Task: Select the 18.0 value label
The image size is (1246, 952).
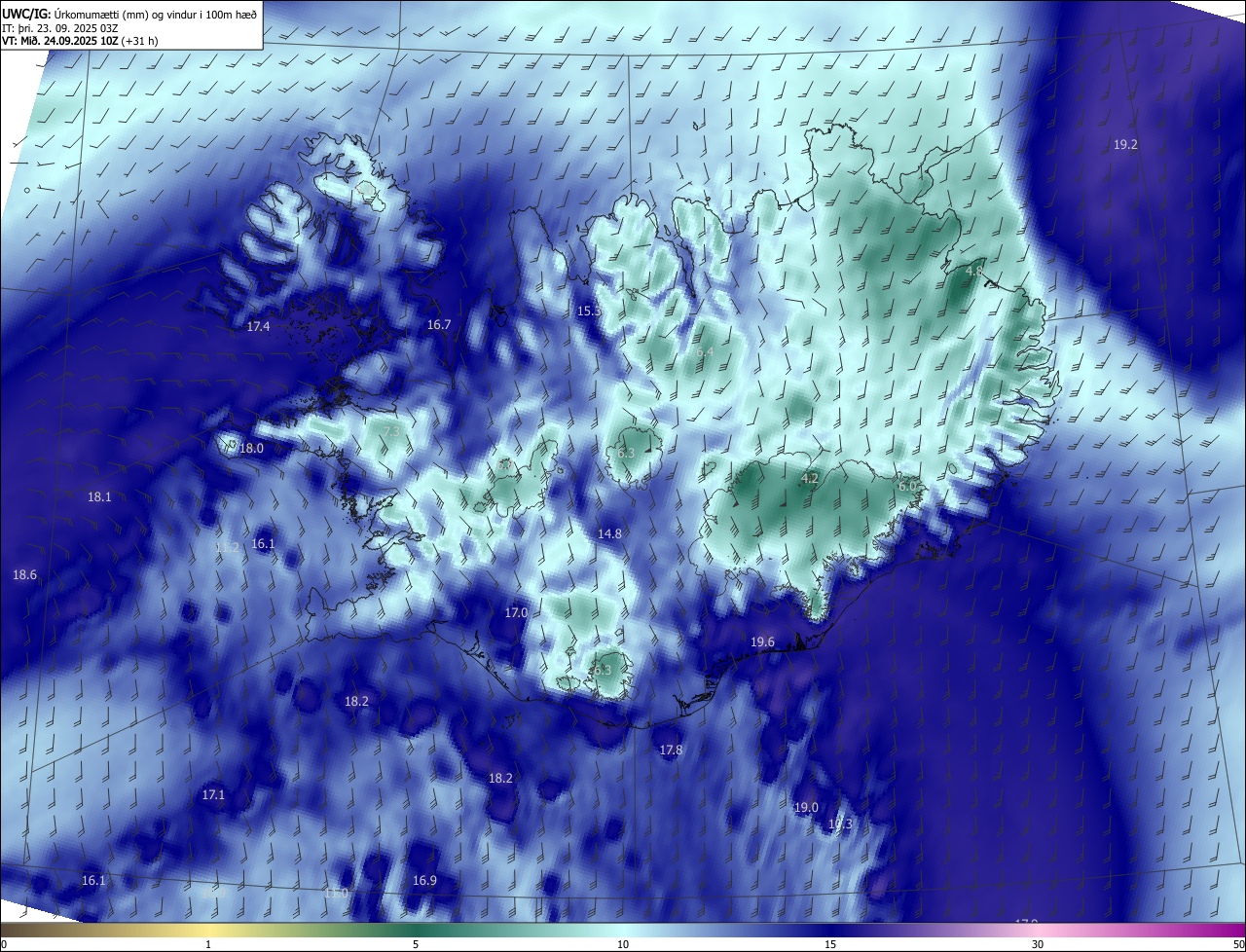Action: (x=252, y=448)
